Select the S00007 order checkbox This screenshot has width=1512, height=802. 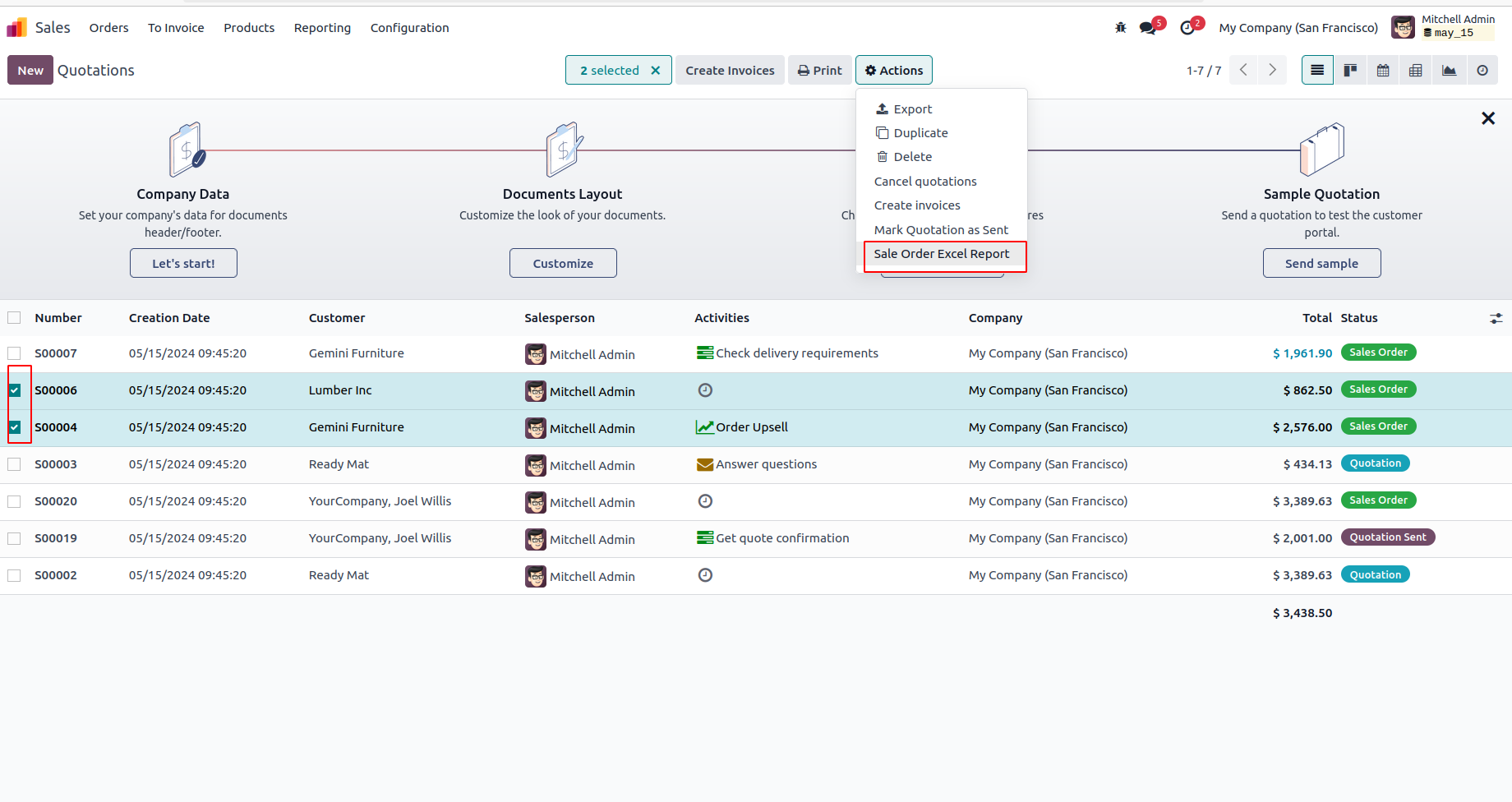(15, 353)
